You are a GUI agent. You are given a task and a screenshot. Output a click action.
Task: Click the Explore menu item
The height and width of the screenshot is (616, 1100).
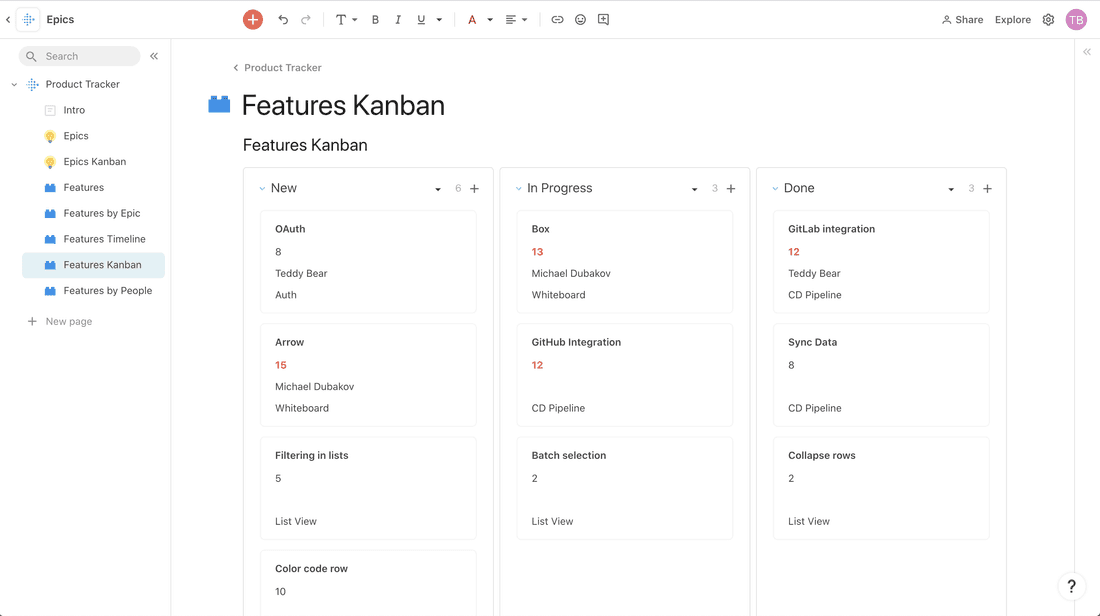pos(1012,19)
